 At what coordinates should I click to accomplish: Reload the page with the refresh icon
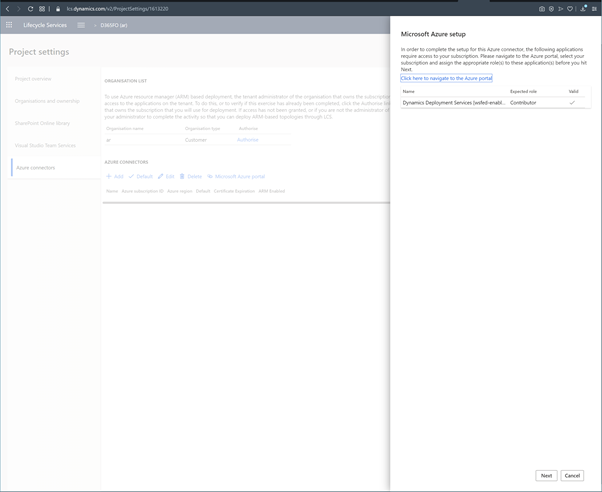tap(30, 8)
